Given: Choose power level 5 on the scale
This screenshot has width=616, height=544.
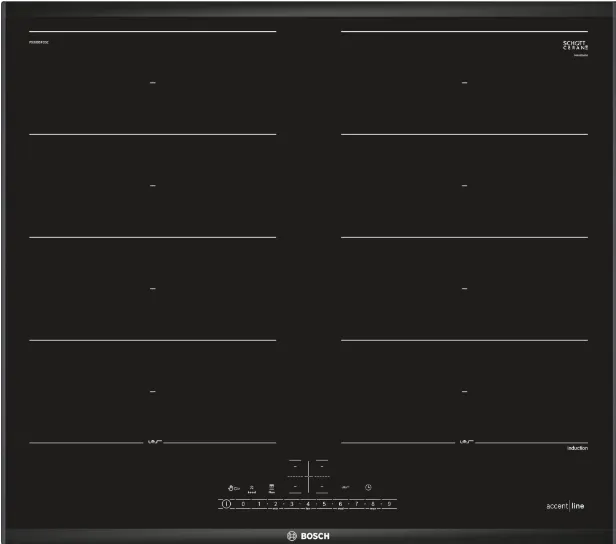Looking at the screenshot, I should (324, 505).
